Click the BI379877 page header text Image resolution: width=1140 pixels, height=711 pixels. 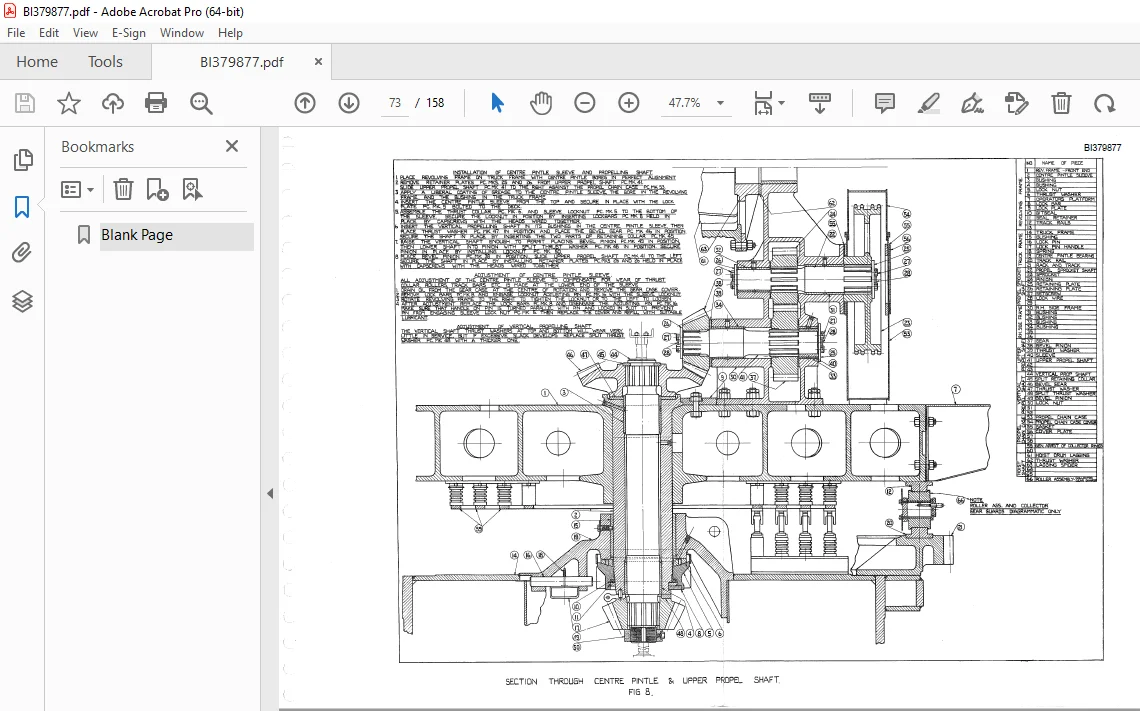tap(1102, 148)
